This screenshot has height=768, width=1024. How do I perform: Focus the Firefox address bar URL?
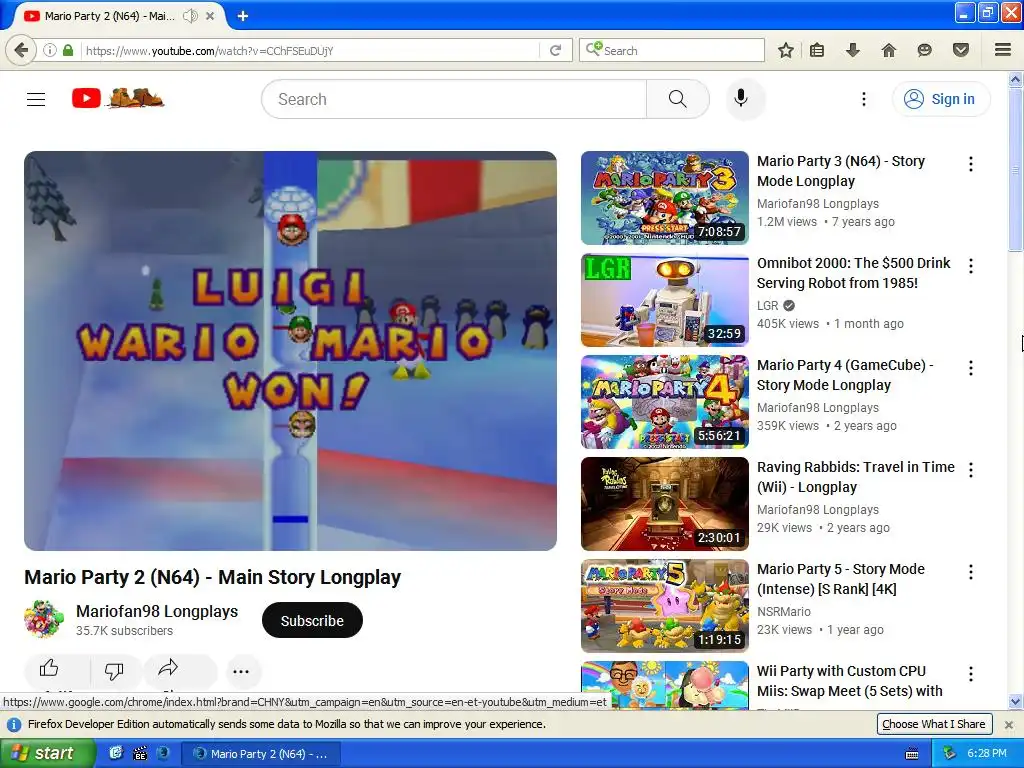pyautogui.click(x=310, y=50)
